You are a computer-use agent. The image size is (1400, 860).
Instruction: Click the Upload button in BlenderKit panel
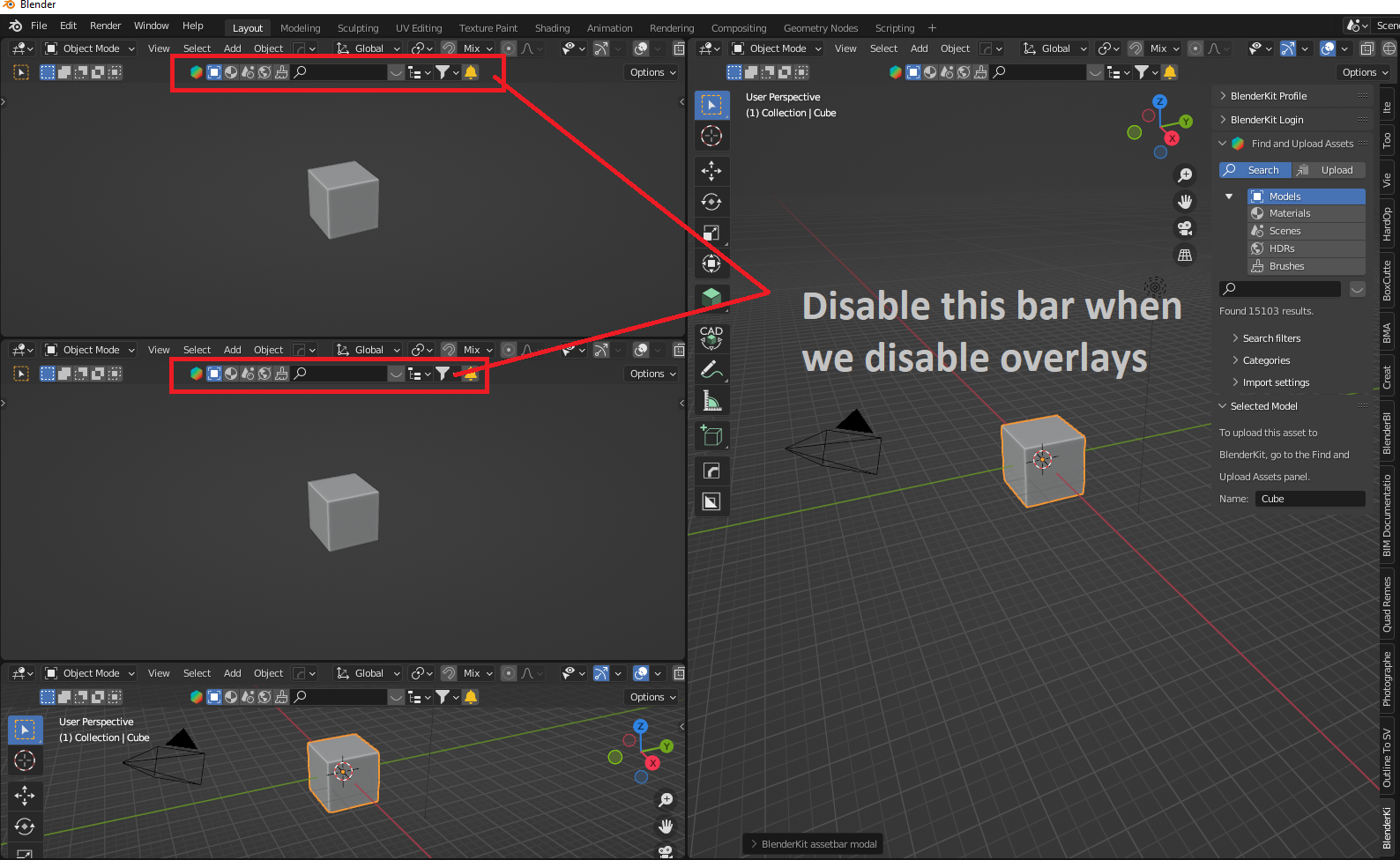coord(1329,170)
